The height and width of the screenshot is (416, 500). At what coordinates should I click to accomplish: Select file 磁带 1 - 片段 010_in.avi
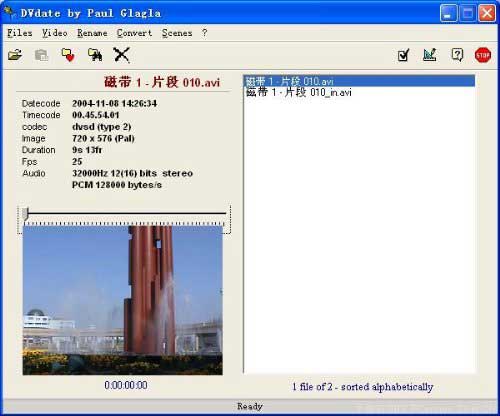tap(299, 92)
